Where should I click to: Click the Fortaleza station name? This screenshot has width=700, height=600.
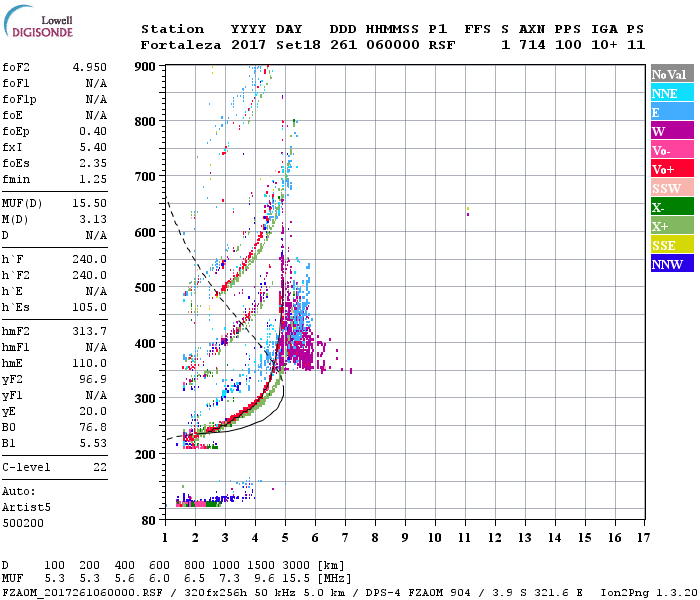pyautogui.click(x=181, y=45)
